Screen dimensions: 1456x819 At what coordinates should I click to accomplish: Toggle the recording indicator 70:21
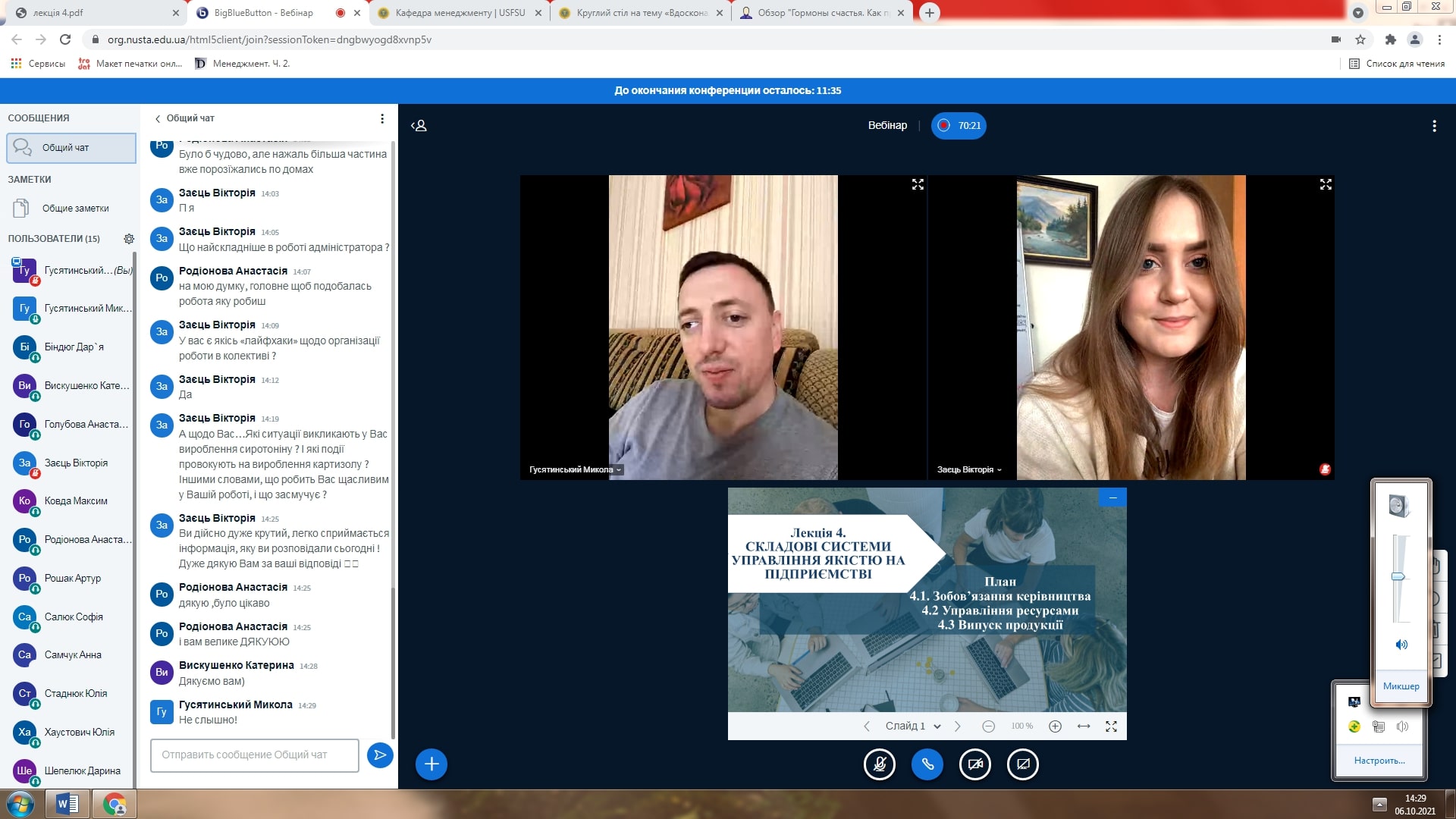pyautogui.click(x=959, y=126)
